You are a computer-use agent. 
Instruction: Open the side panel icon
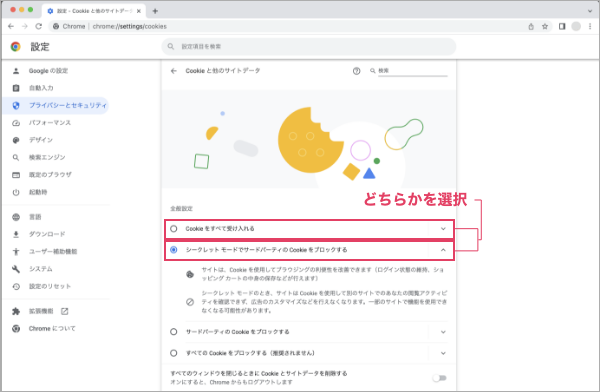click(562, 26)
